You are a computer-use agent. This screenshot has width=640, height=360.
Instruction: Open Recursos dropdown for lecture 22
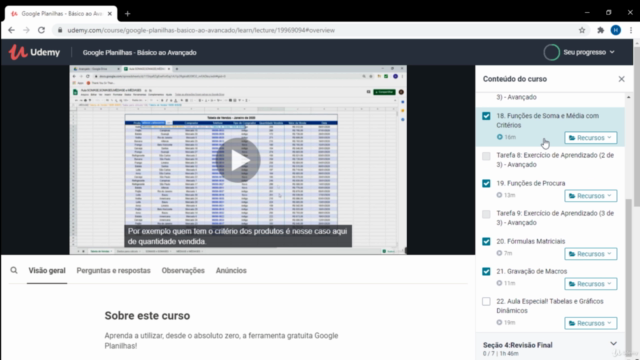[x=591, y=323]
